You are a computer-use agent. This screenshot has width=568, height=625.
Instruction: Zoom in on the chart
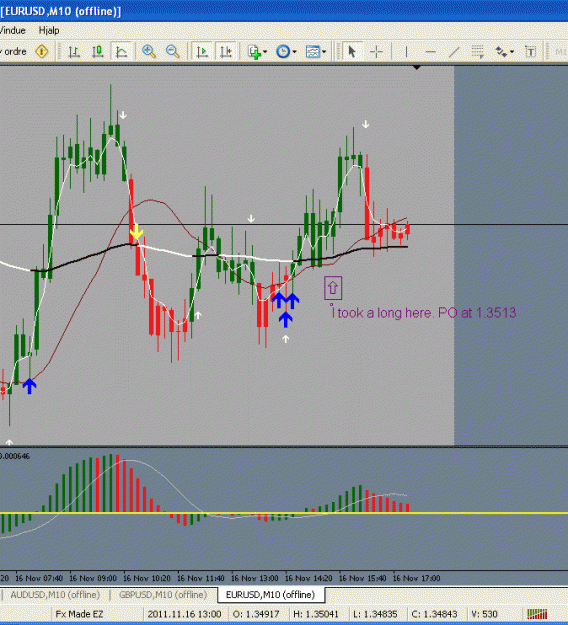[x=149, y=52]
